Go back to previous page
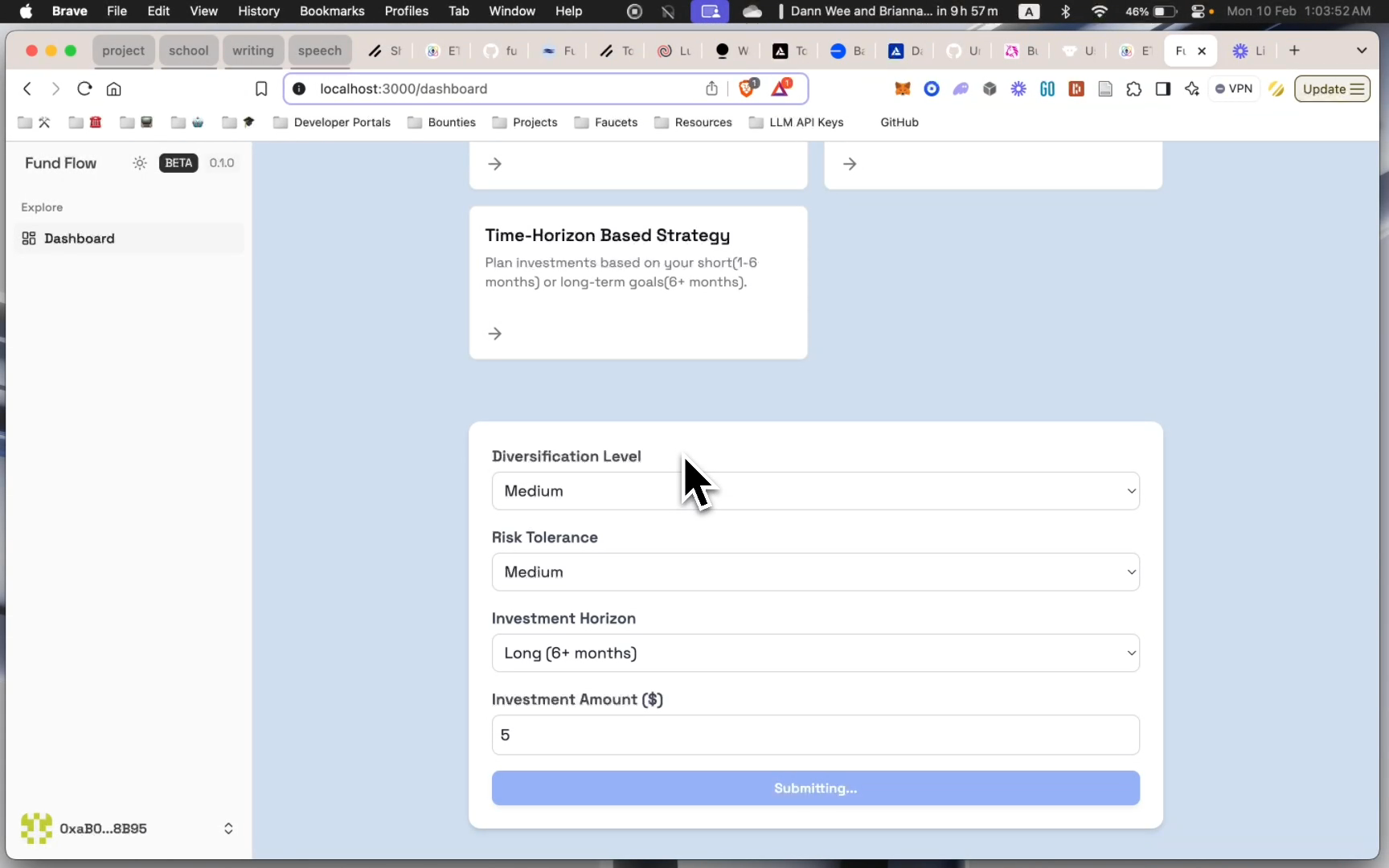The width and height of the screenshot is (1389, 868). [x=27, y=88]
